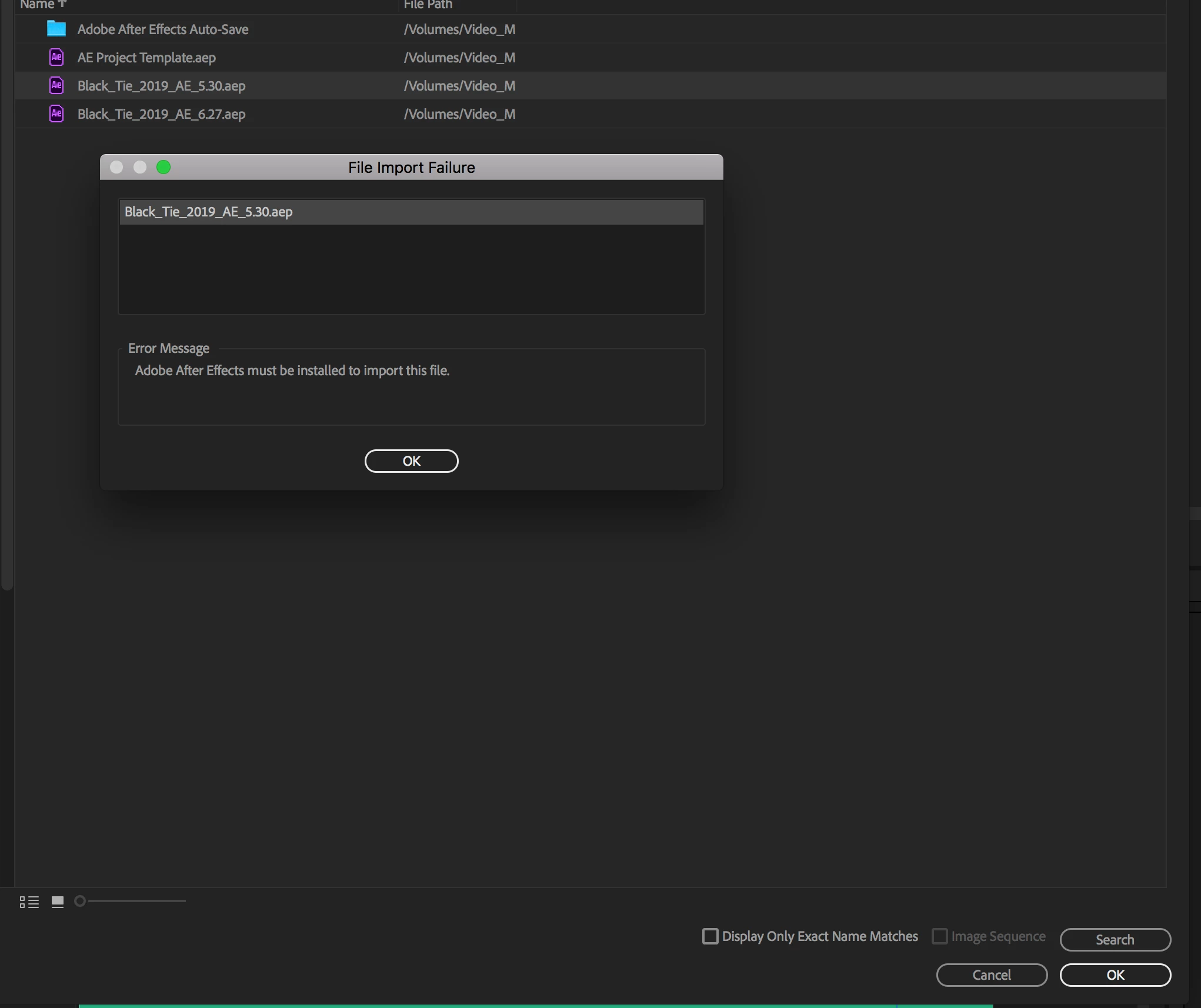Click the bottom-right OK button
The width and height of the screenshot is (1201, 1008).
(1115, 974)
